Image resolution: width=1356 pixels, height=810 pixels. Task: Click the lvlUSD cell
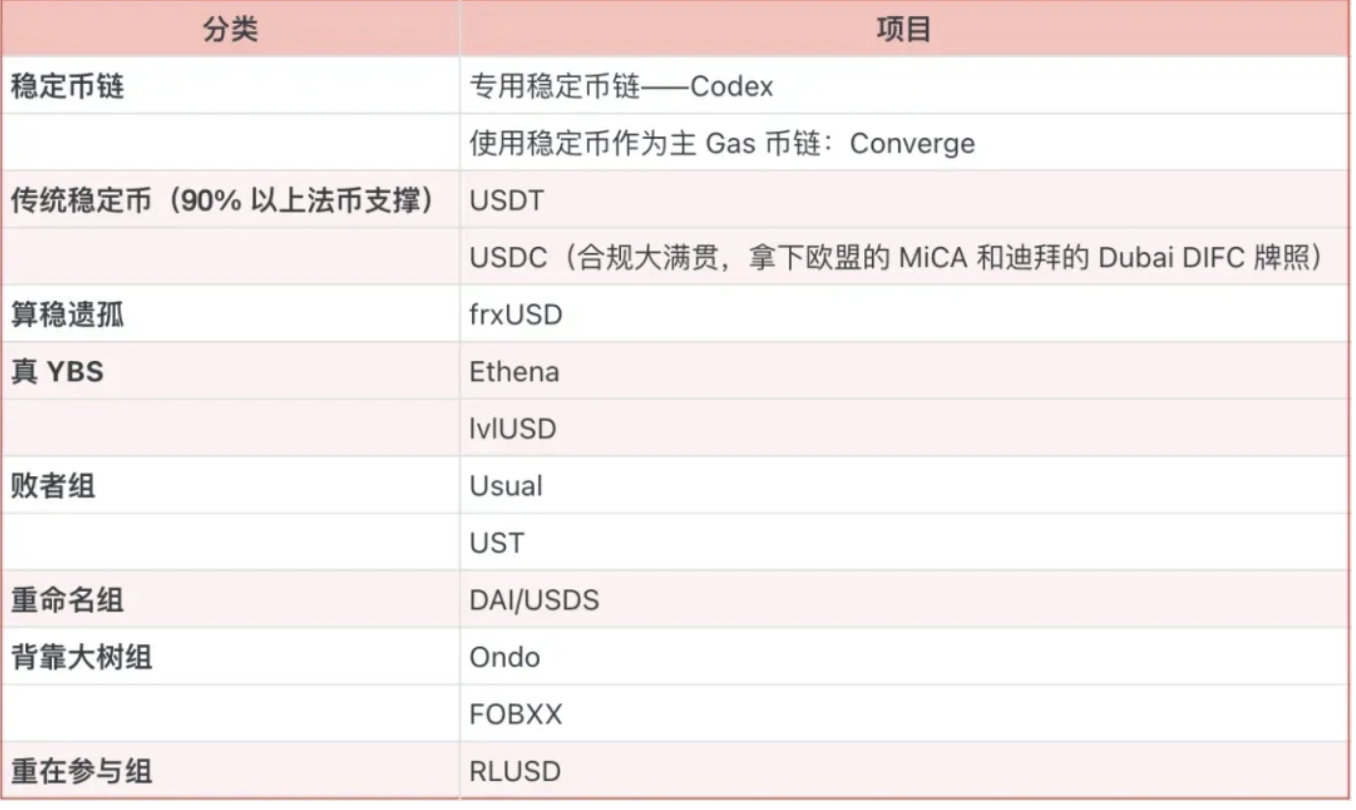tap(904, 429)
